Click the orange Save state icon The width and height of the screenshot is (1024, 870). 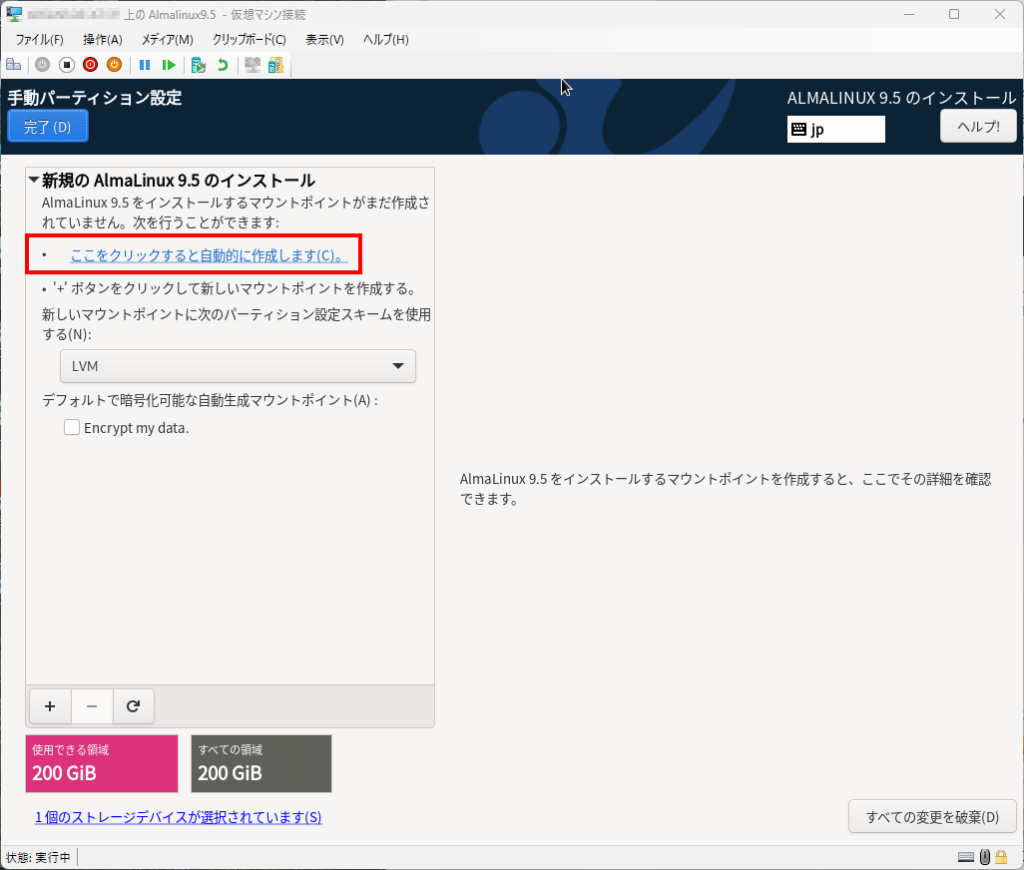click(x=114, y=65)
